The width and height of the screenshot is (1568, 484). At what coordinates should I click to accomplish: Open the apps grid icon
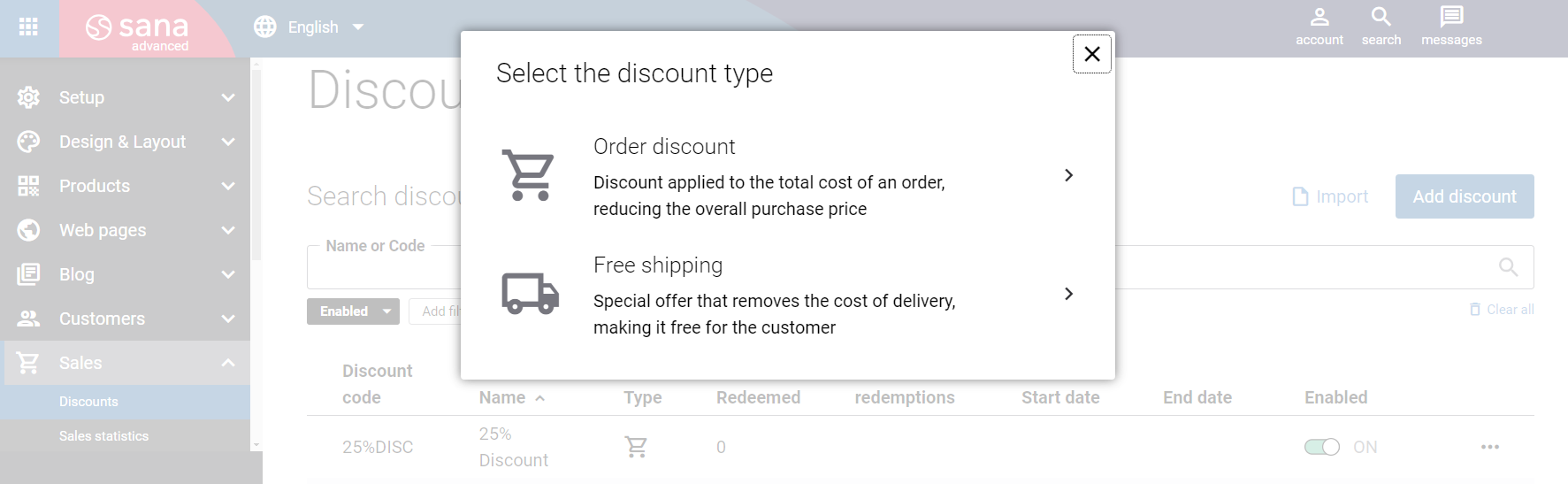click(x=28, y=27)
